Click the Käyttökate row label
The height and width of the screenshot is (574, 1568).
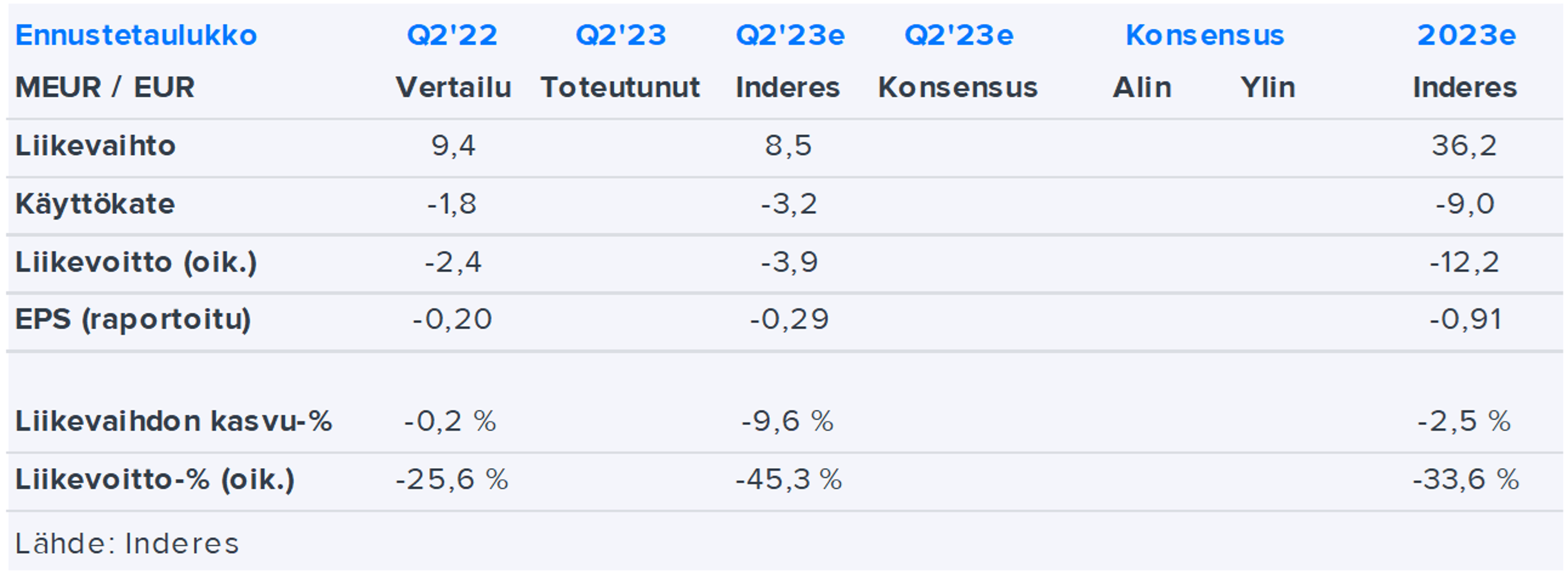click(x=95, y=204)
